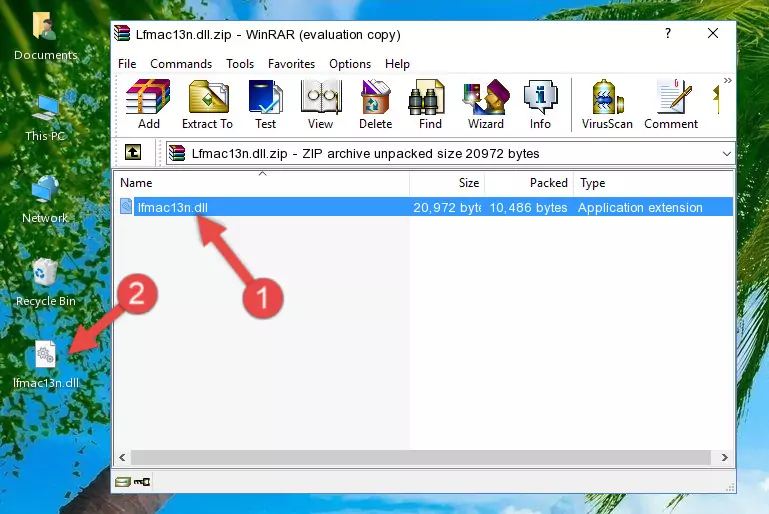The image size is (769, 514).
Task: Select lfmac13n.dll file on desktop
Action: pyautogui.click(x=46, y=365)
